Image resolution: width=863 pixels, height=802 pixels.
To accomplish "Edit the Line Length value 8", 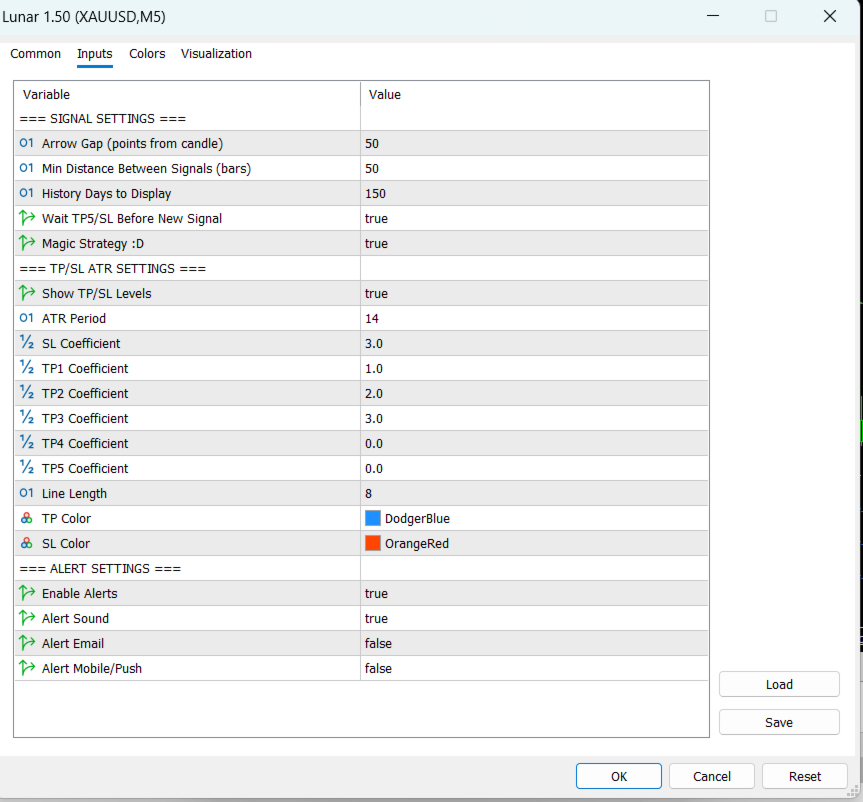I will pyautogui.click(x=534, y=494).
